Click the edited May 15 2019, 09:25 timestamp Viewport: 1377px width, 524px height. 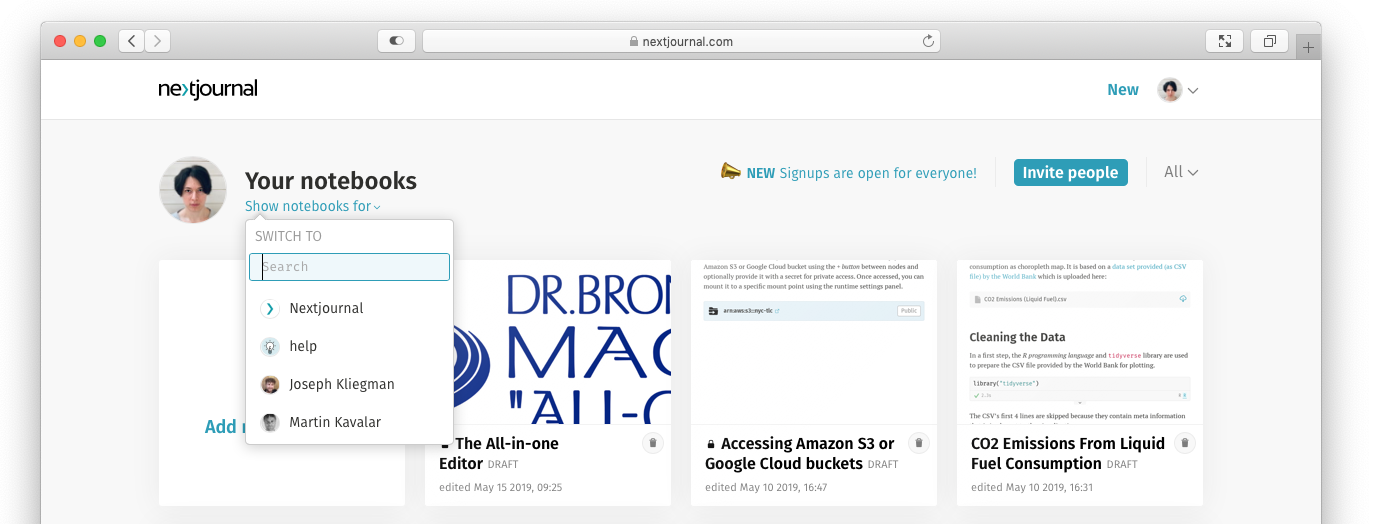(x=501, y=488)
